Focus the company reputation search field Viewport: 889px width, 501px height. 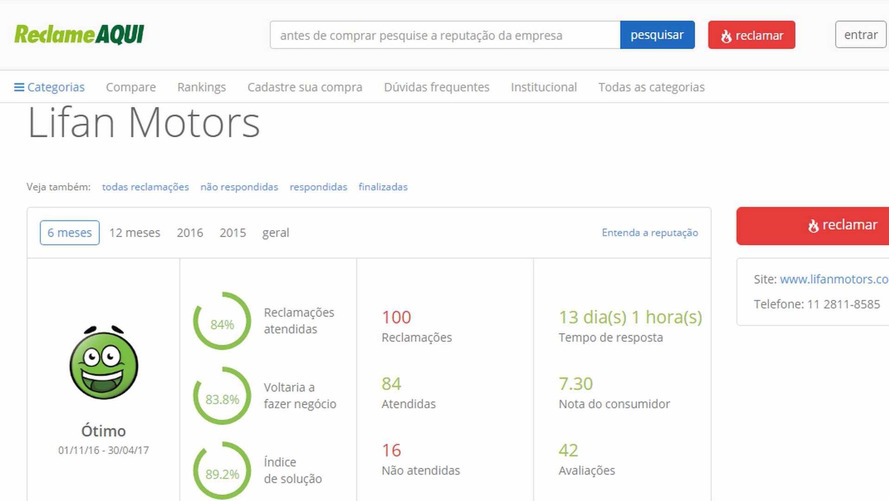[445, 35]
